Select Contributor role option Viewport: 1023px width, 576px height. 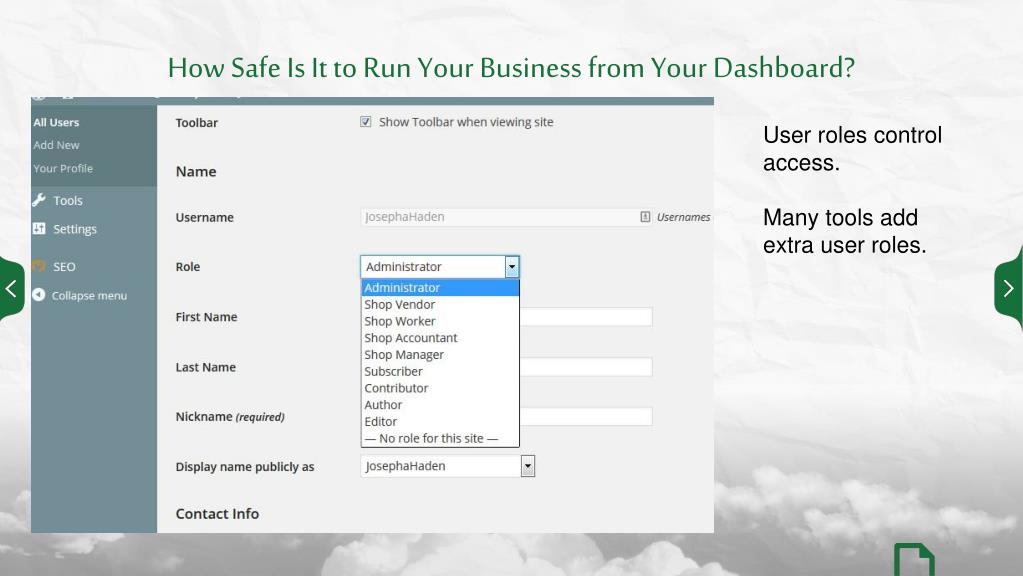pos(440,388)
